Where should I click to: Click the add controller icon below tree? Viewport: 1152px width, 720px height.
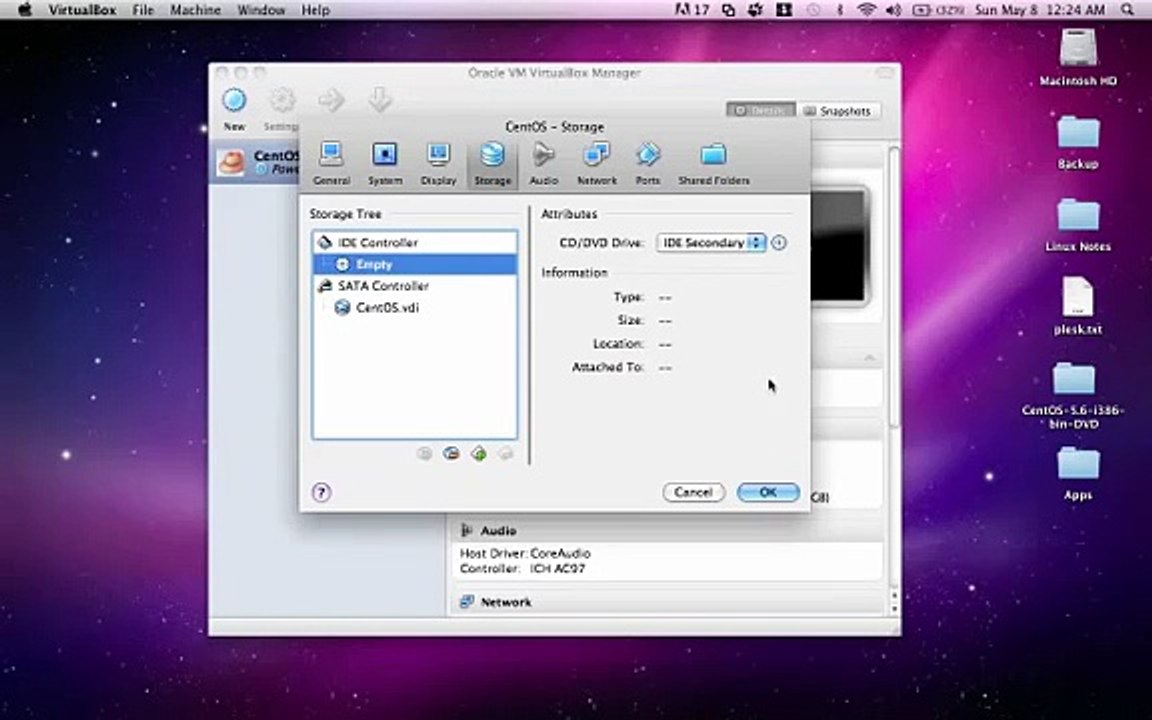424,454
